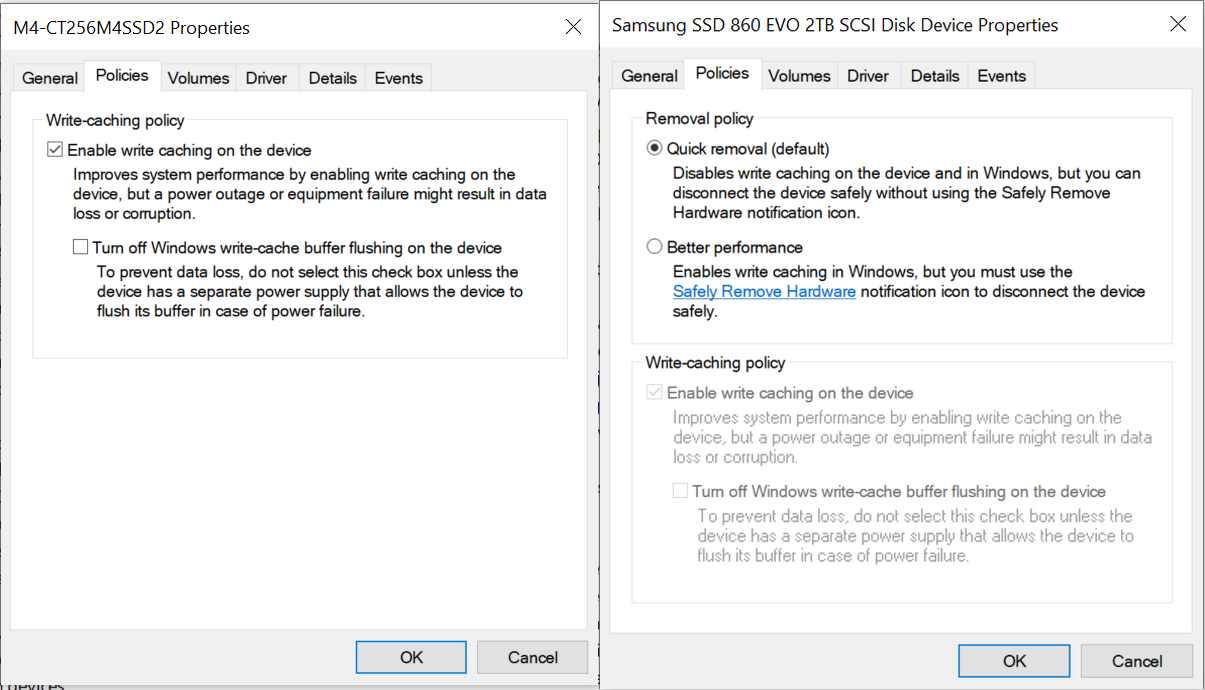Select Policies tab in Samsung SSD Properties

(722, 74)
